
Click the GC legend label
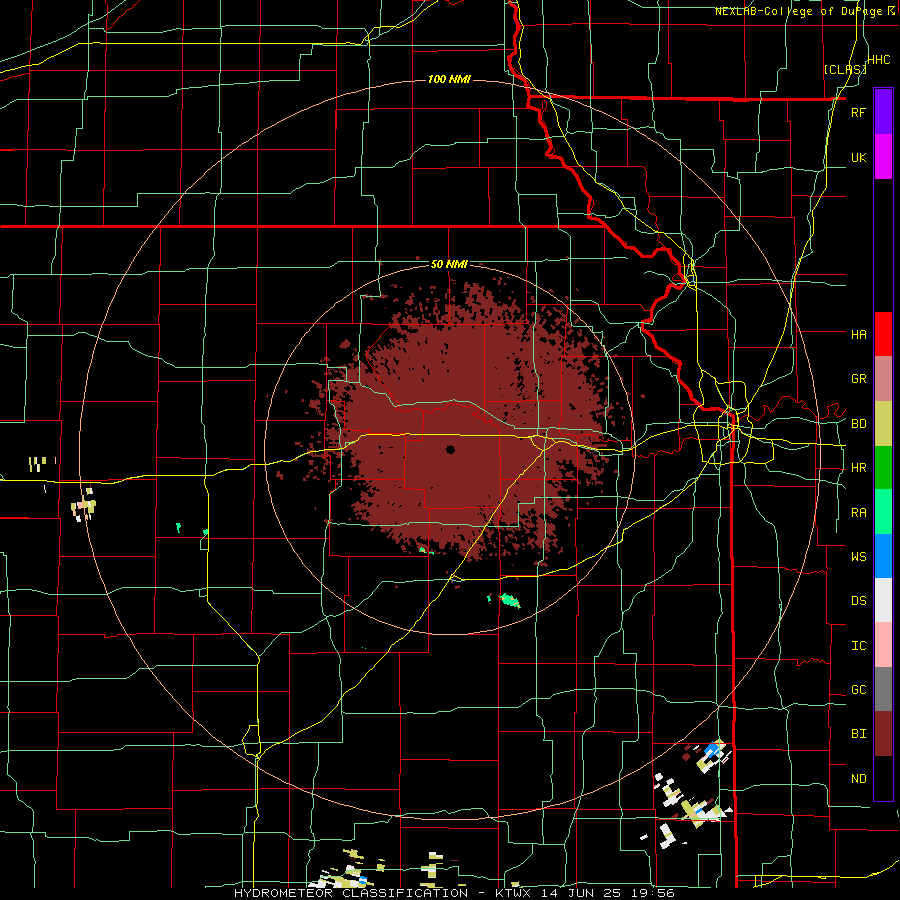coord(858,690)
